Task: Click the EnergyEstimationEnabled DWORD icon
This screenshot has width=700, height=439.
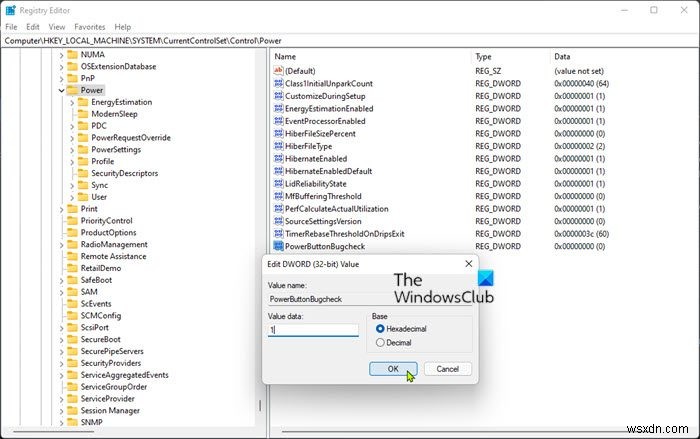Action: point(278,108)
